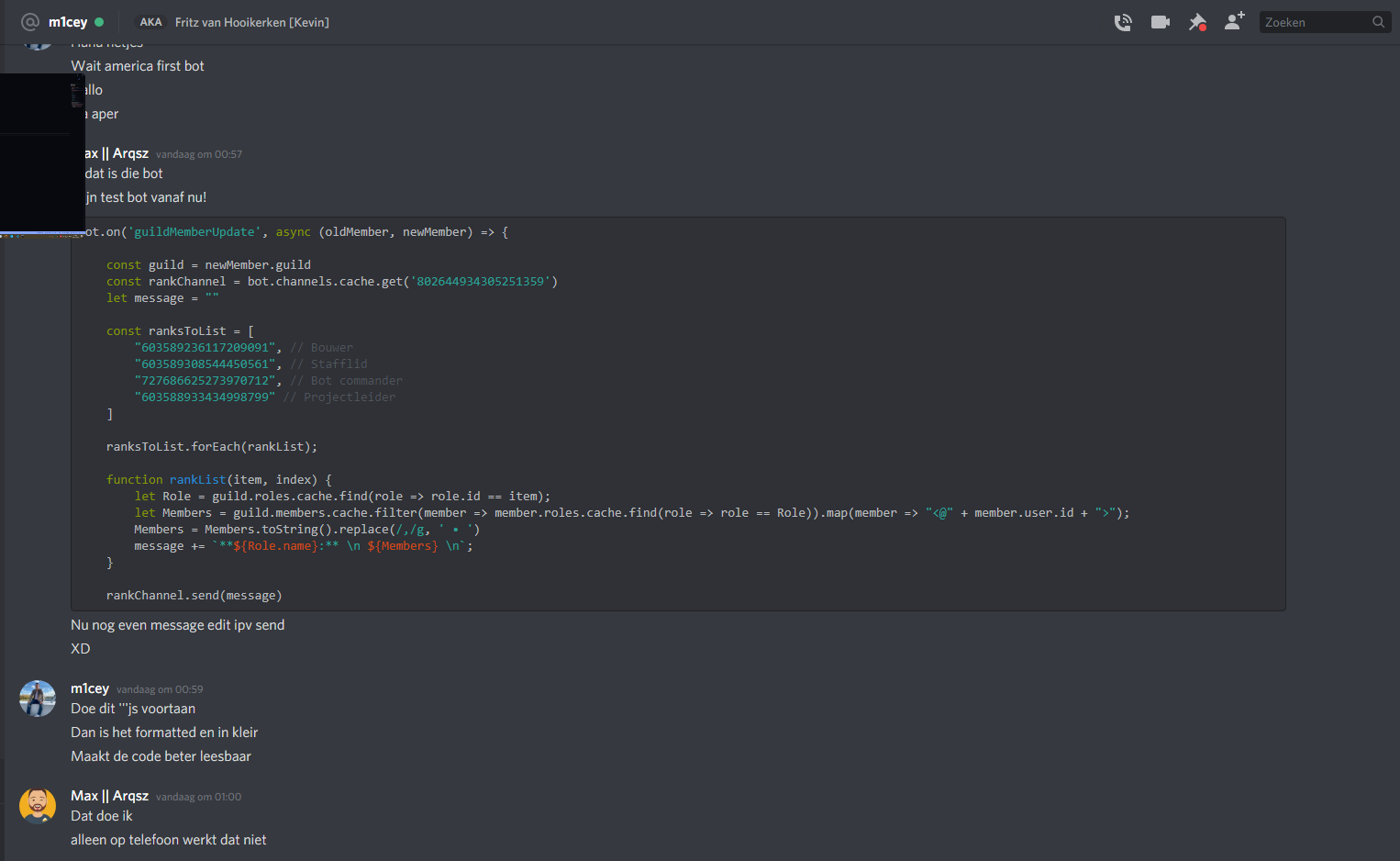
Task: Add friends to DM via person-plus icon
Action: (x=1234, y=21)
